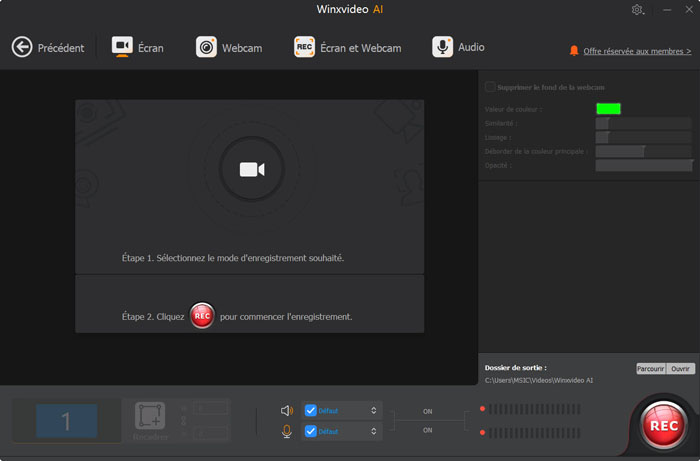Viewport: 700px width, 461px height.
Task: Pick the Audio microphone icon
Action: tap(442, 47)
